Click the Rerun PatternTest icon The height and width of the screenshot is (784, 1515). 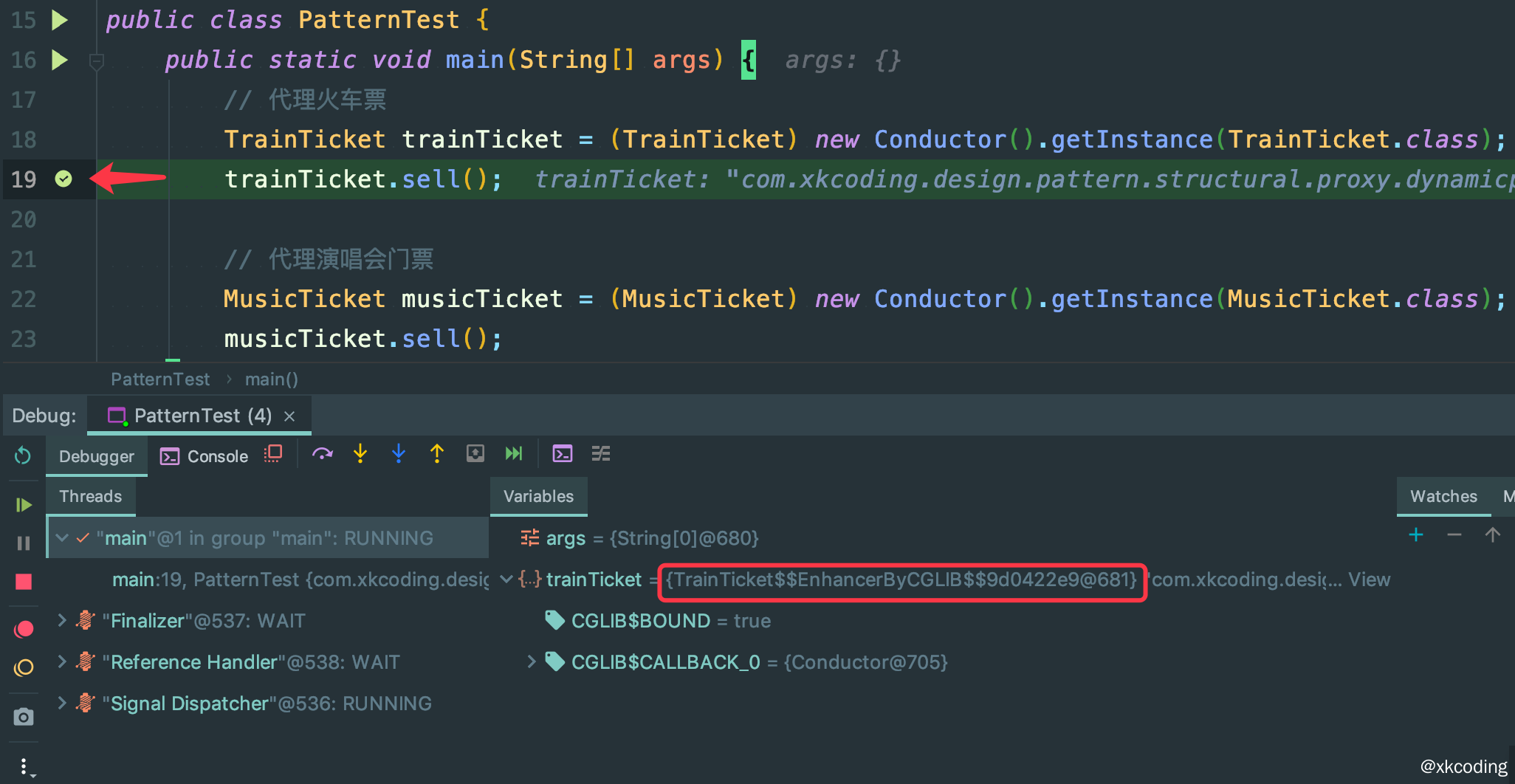pyautogui.click(x=23, y=455)
